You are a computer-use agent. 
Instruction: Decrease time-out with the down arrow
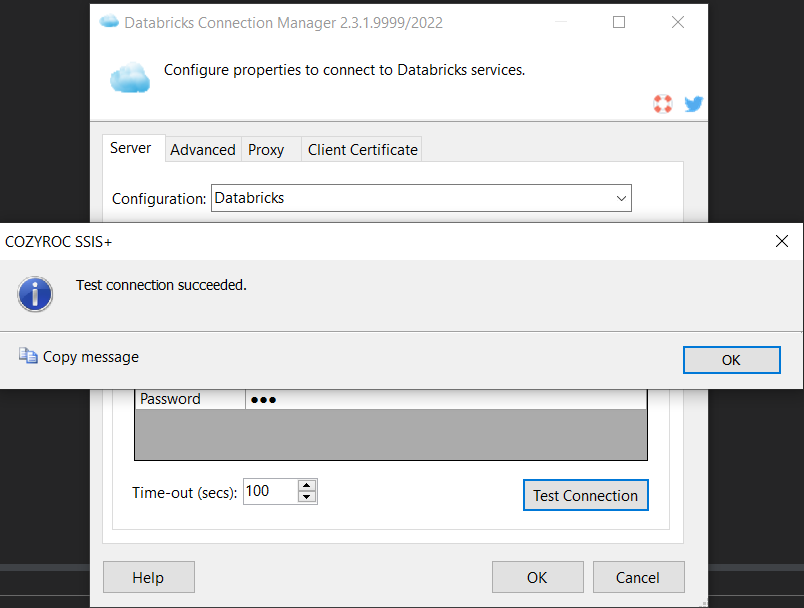307,497
